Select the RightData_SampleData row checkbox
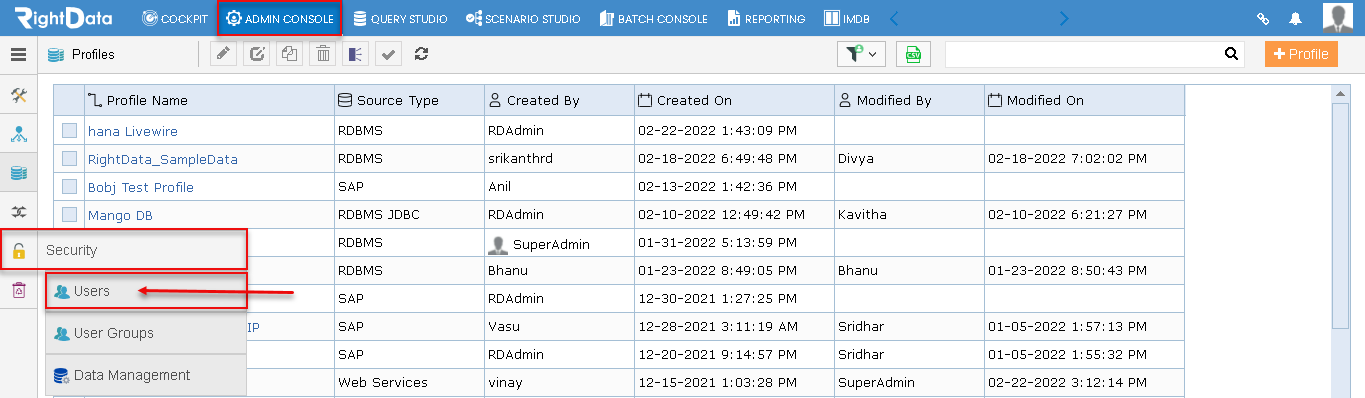This screenshot has width=1365, height=398. tap(69, 158)
